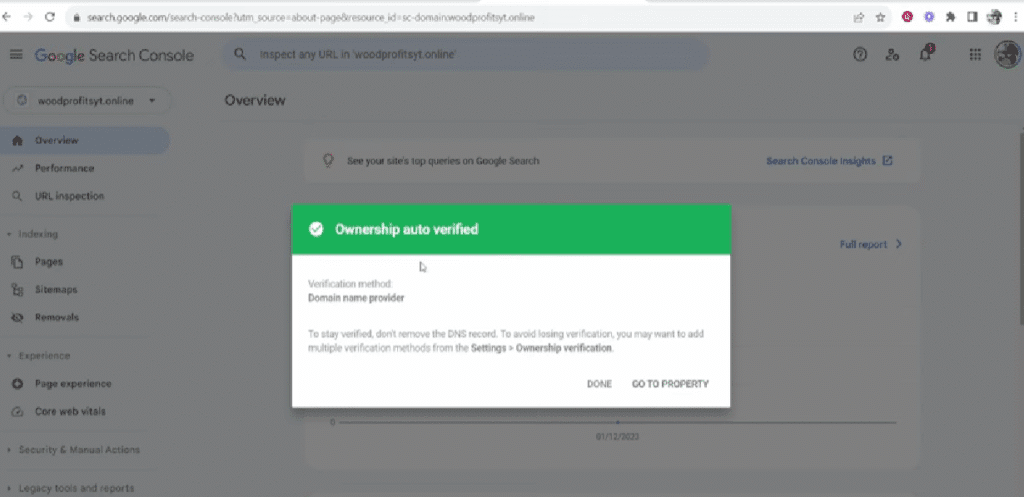
Task: Click the share page icon in address bar
Action: (859, 18)
